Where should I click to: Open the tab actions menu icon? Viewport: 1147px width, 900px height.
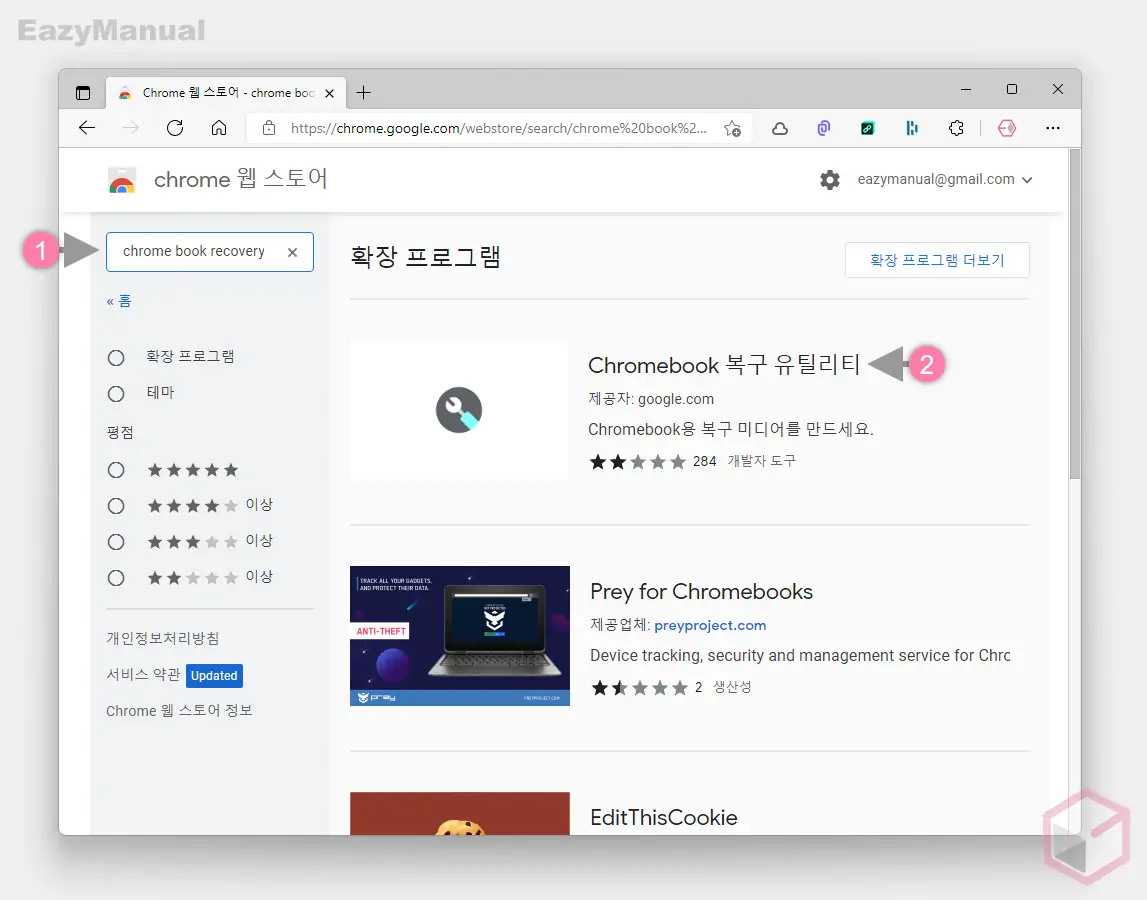(83, 93)
